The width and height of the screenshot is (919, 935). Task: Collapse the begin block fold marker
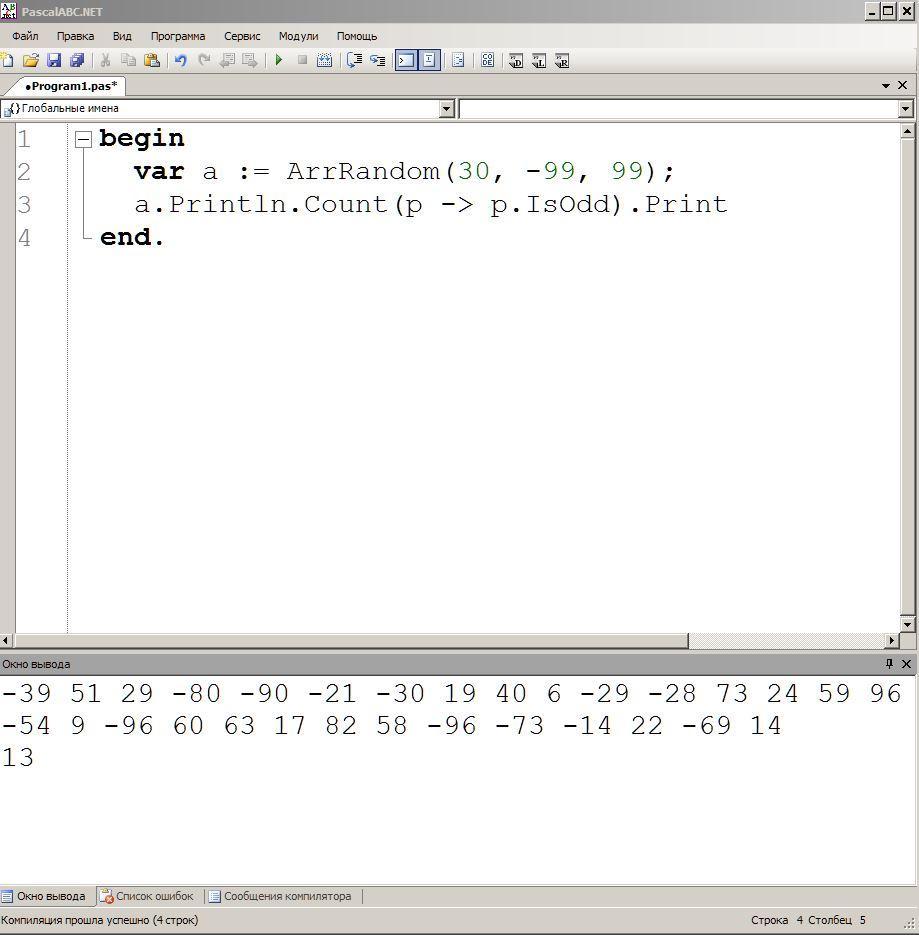coord(83,140)
